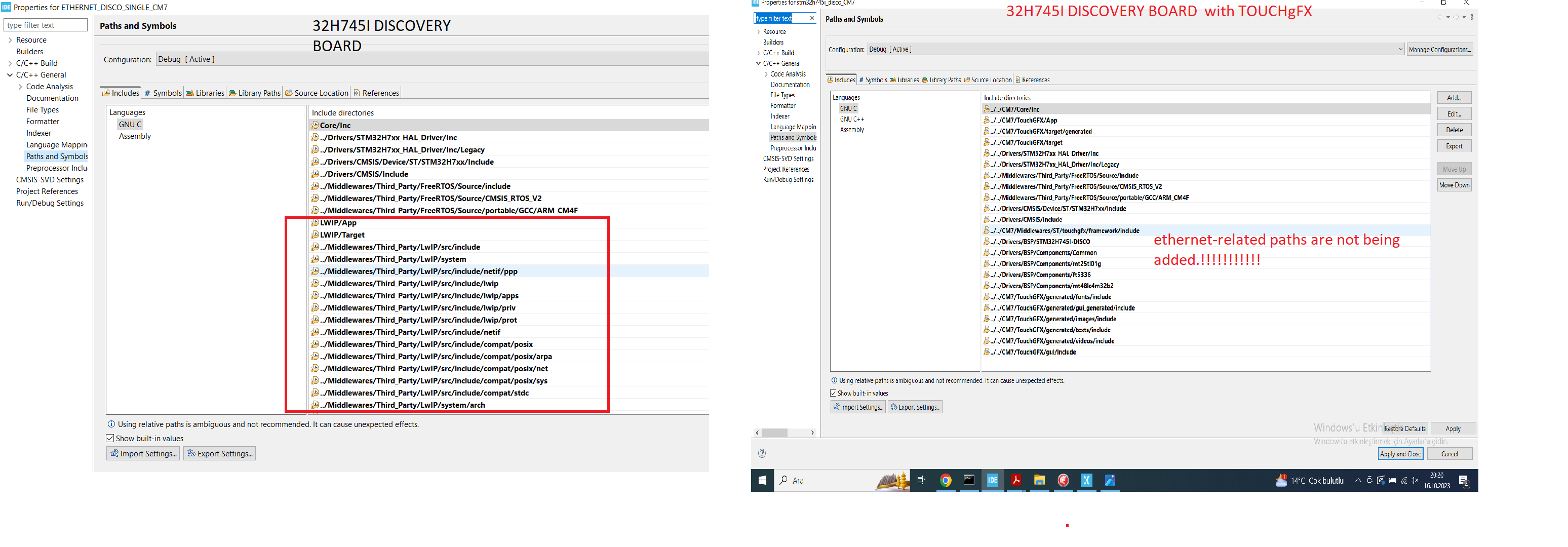
Task: Clear the filter text using the X icon
Action: pyautogui.click(x=812, y=18)
